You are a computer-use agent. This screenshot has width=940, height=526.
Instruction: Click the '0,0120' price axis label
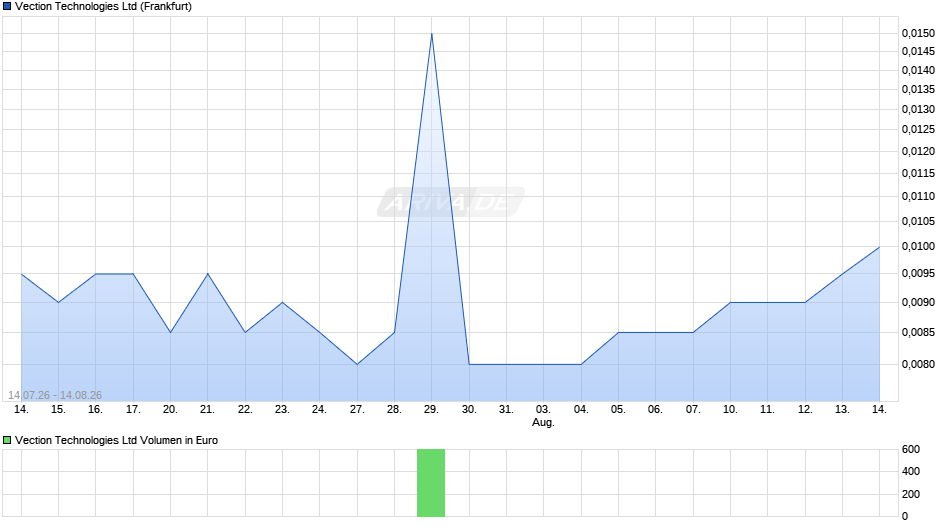coord(918,151)
